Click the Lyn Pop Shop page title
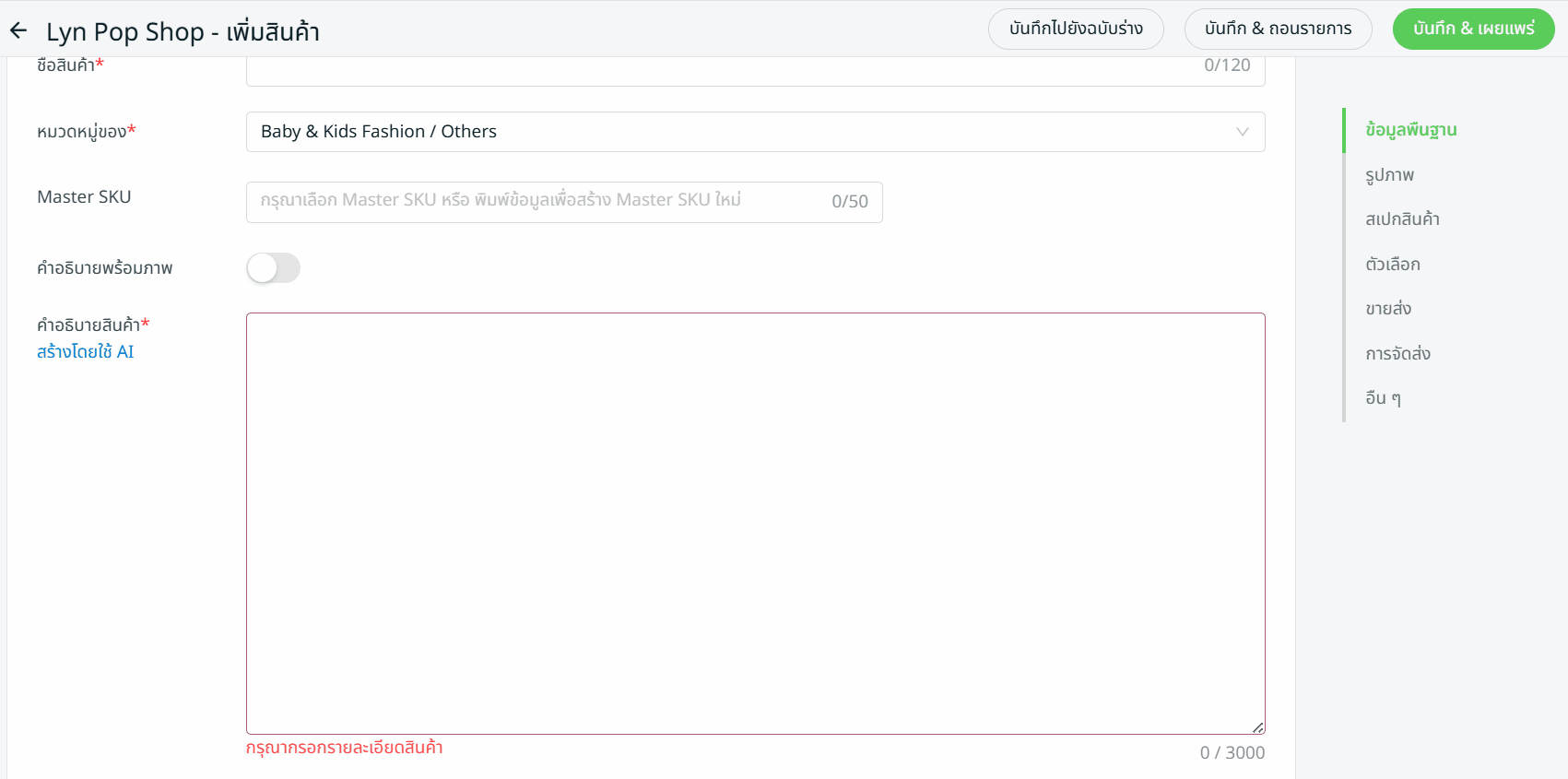Viewport: 1568px width, 779px height. pos(183,32)
